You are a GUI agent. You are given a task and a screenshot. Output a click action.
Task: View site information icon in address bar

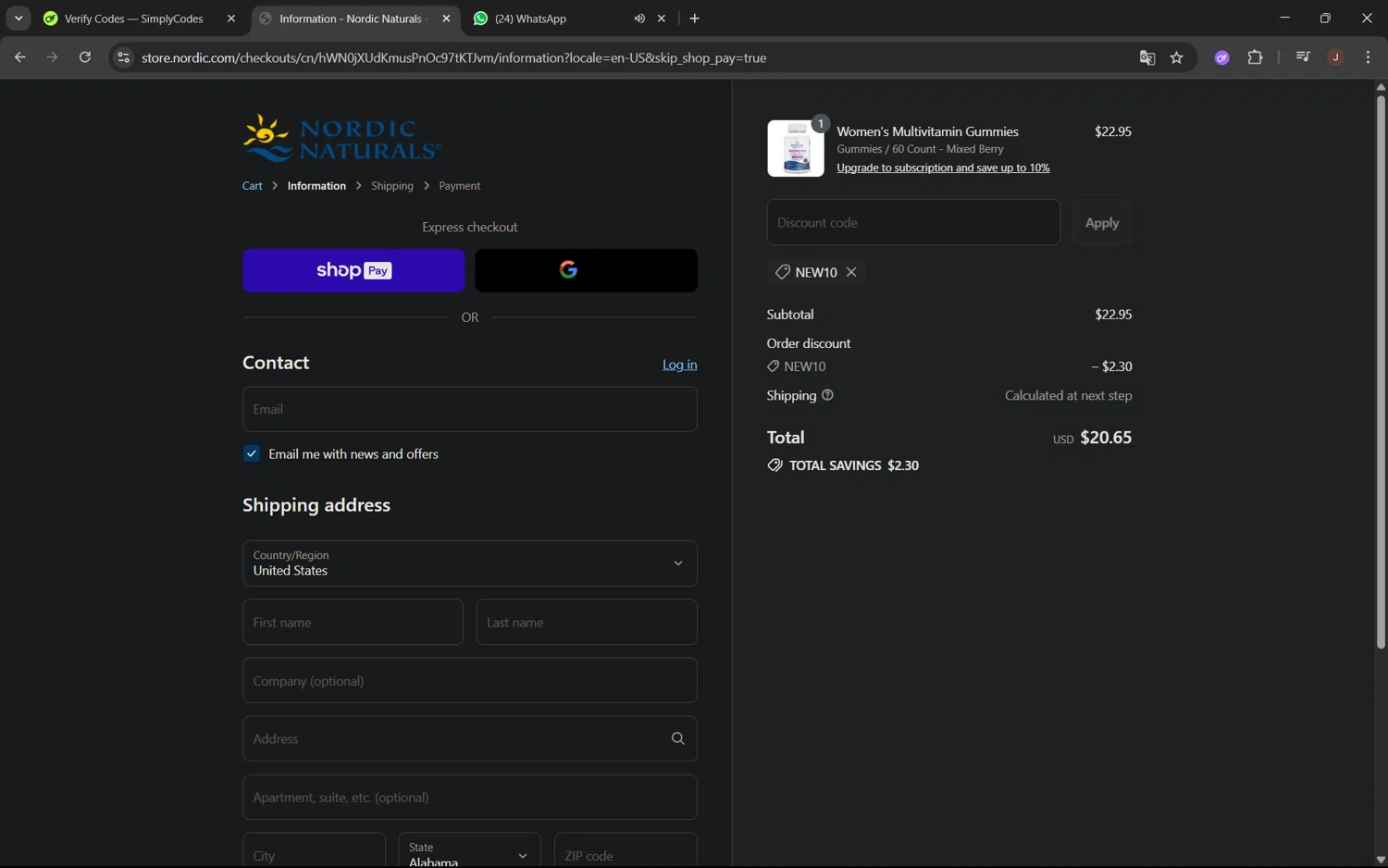coord(123,57)
